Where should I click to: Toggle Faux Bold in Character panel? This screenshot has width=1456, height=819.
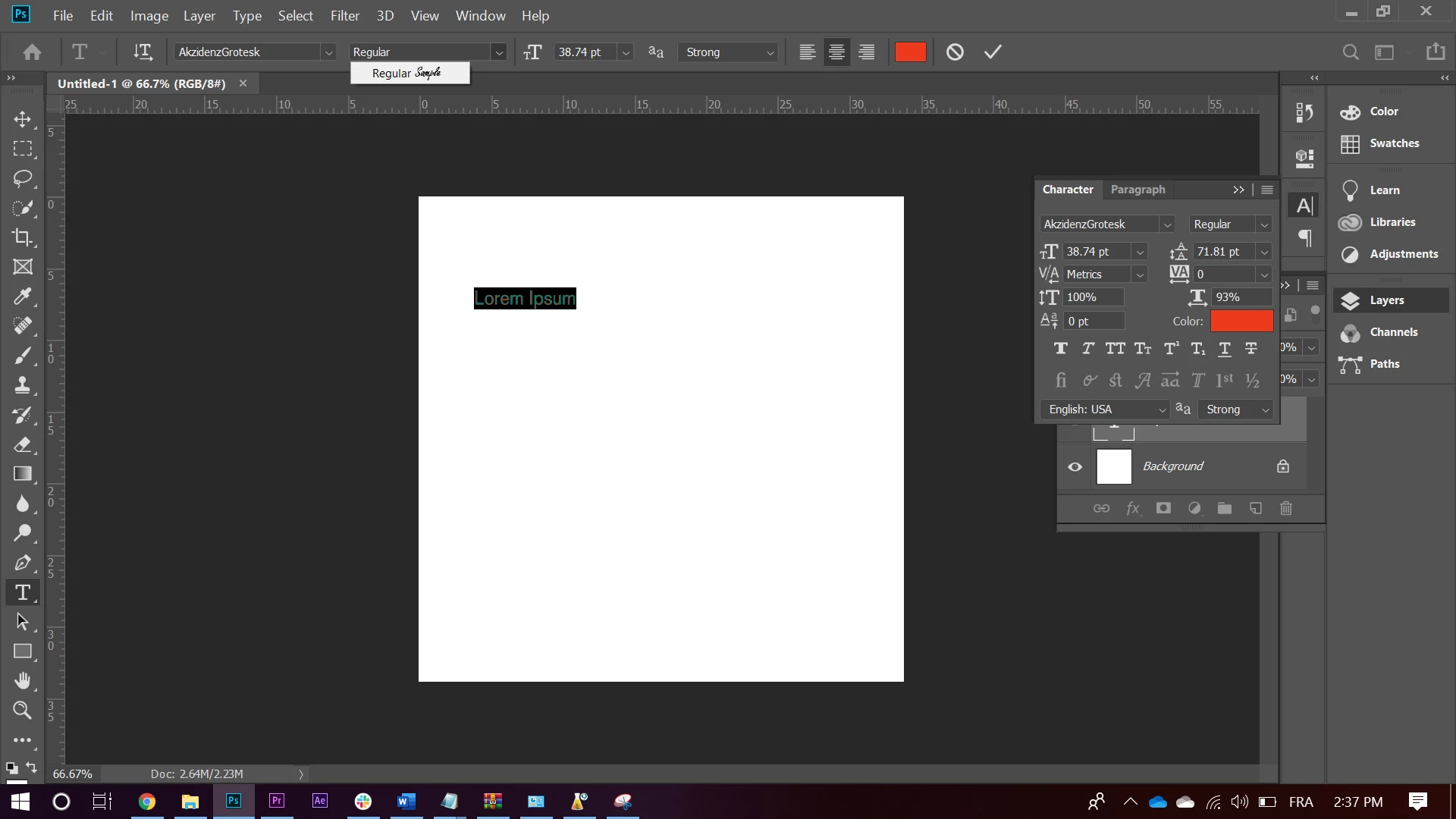coord(1060,348)
